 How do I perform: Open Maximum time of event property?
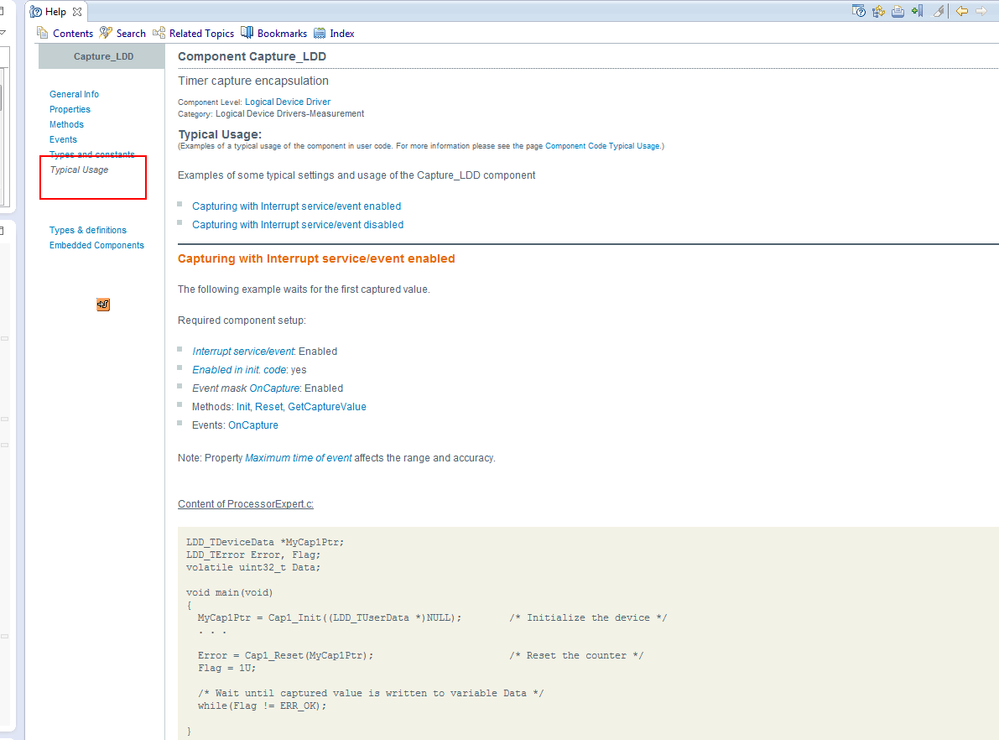click(298, 458)
